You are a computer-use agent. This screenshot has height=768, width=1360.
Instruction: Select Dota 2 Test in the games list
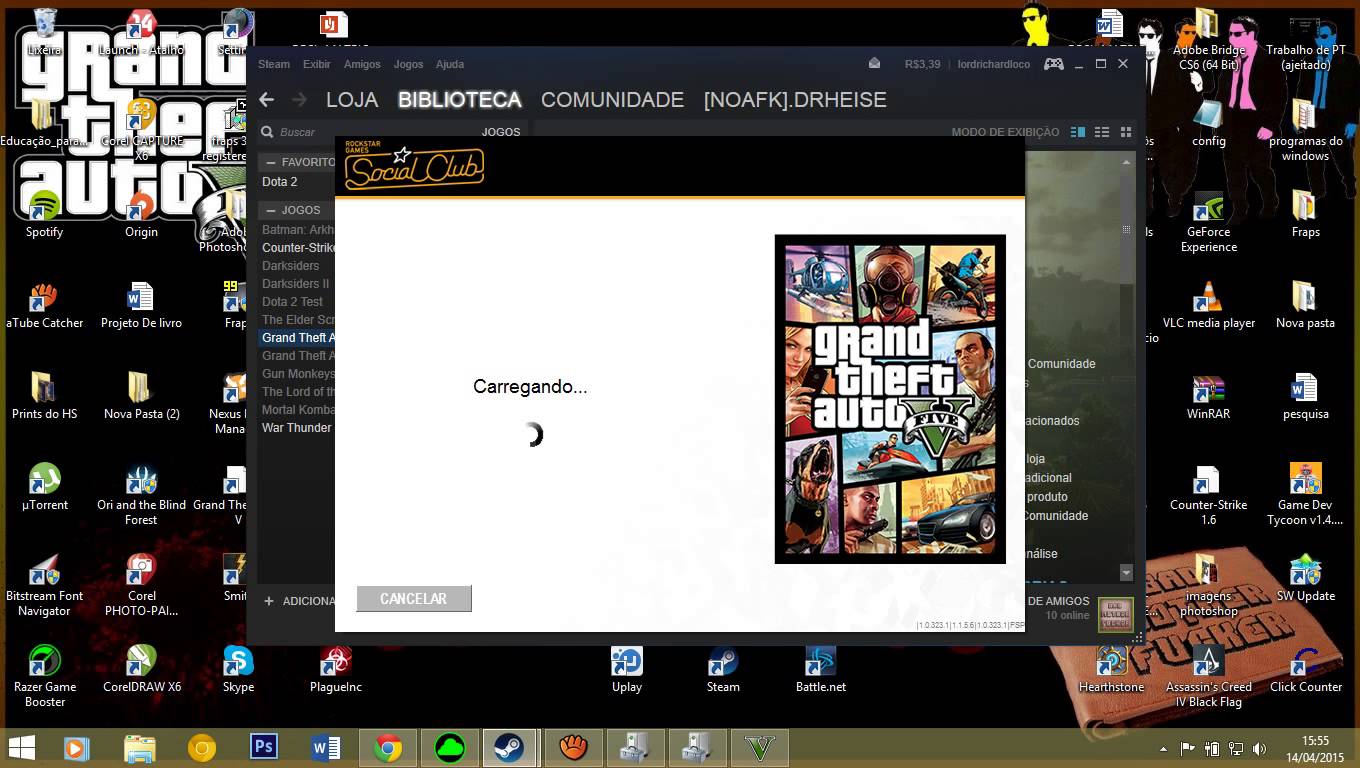point(293,302)
